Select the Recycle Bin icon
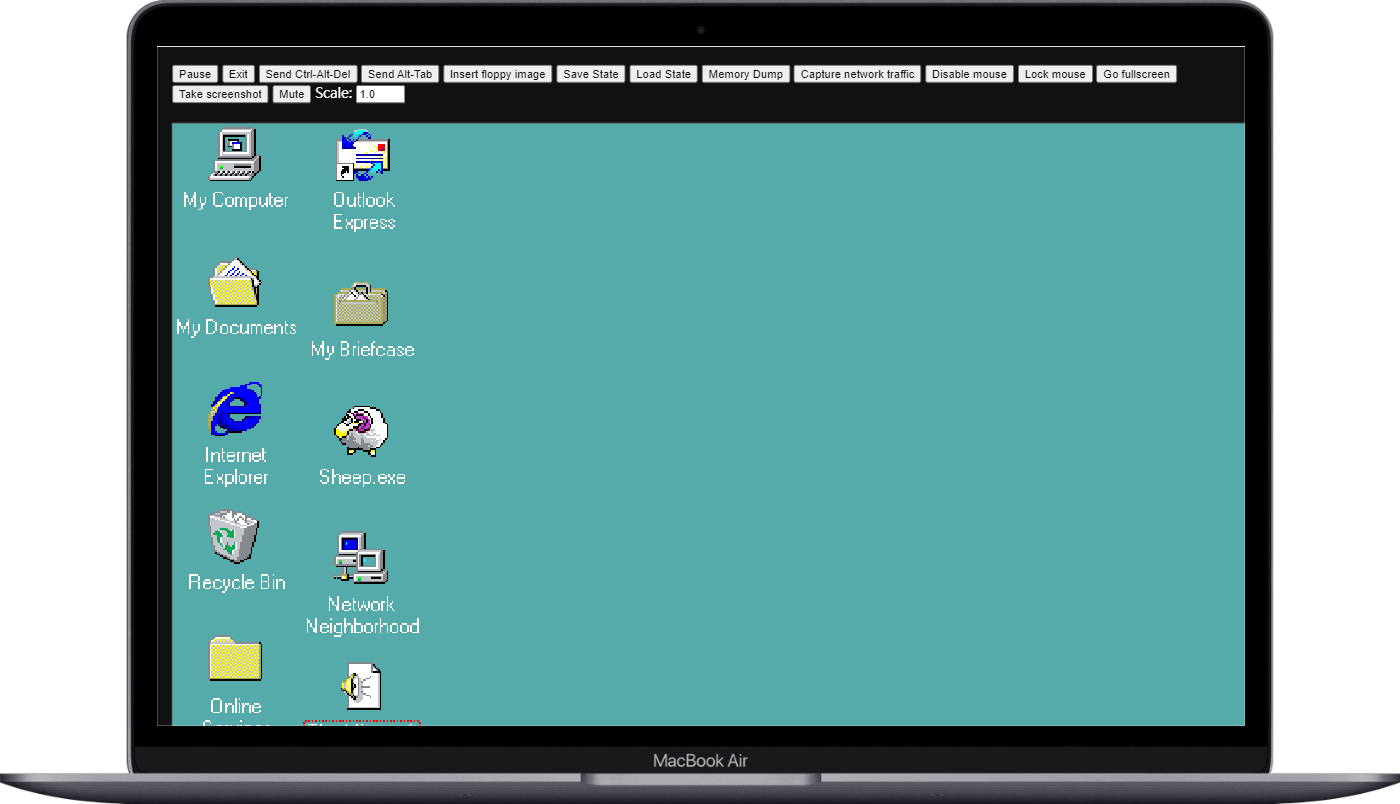This screenshot has width=1400, height=804. coord(234,536)
